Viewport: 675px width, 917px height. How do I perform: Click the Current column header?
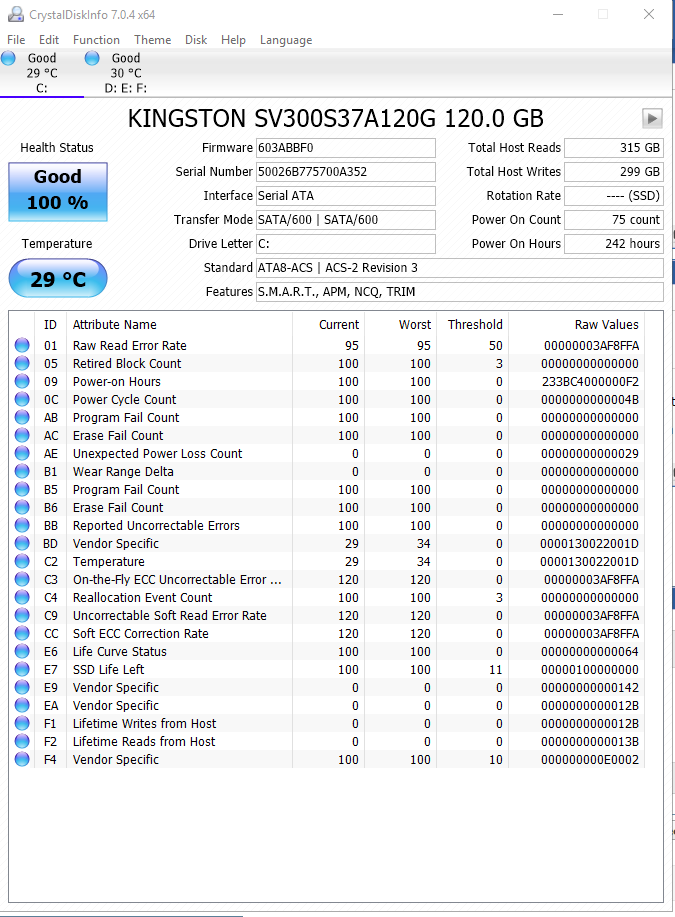(x=328, y=325)
